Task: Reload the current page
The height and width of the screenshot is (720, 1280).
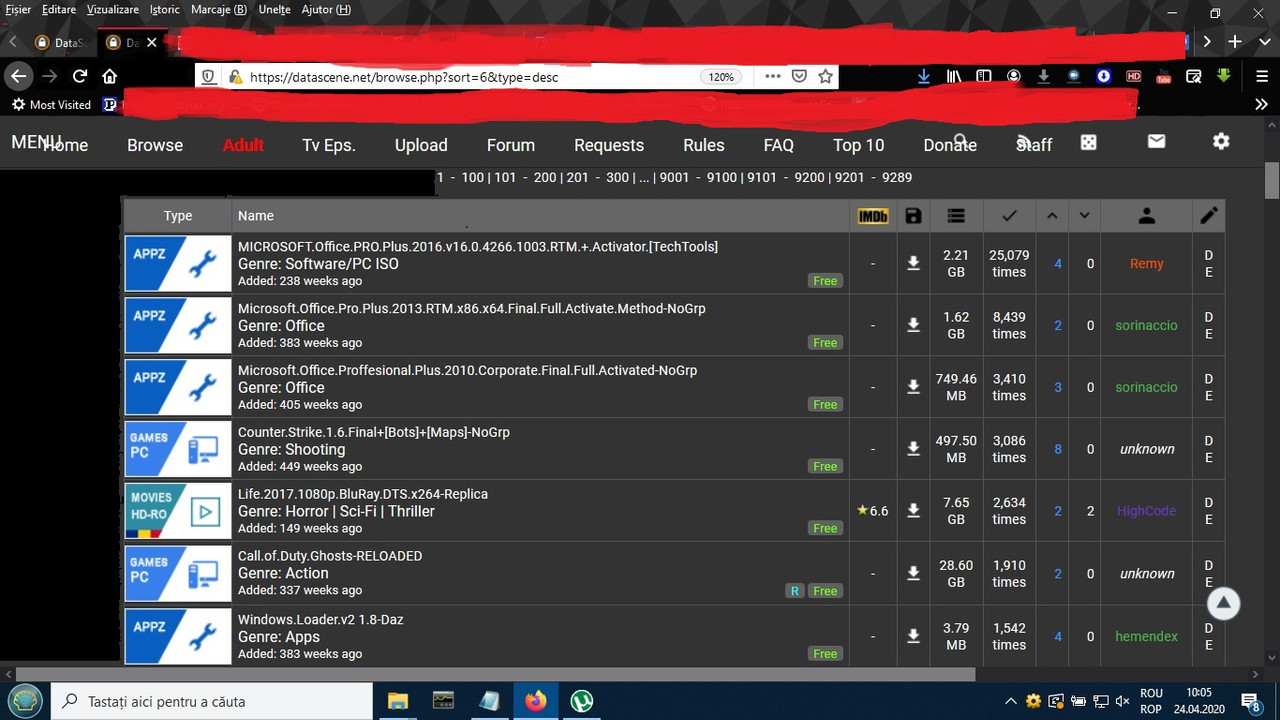Action: point(80,76)
